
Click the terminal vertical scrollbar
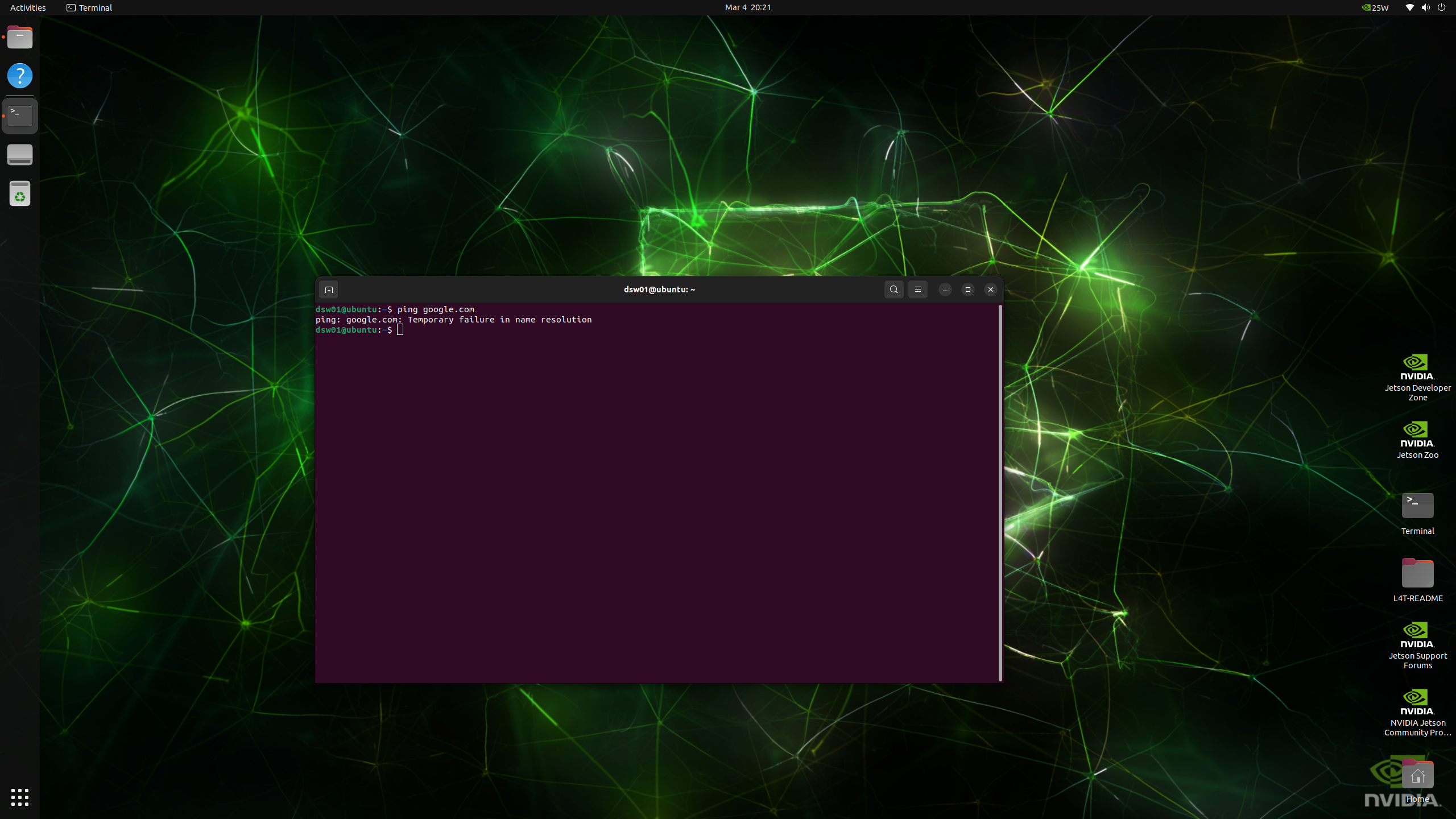click(1000, 493)
